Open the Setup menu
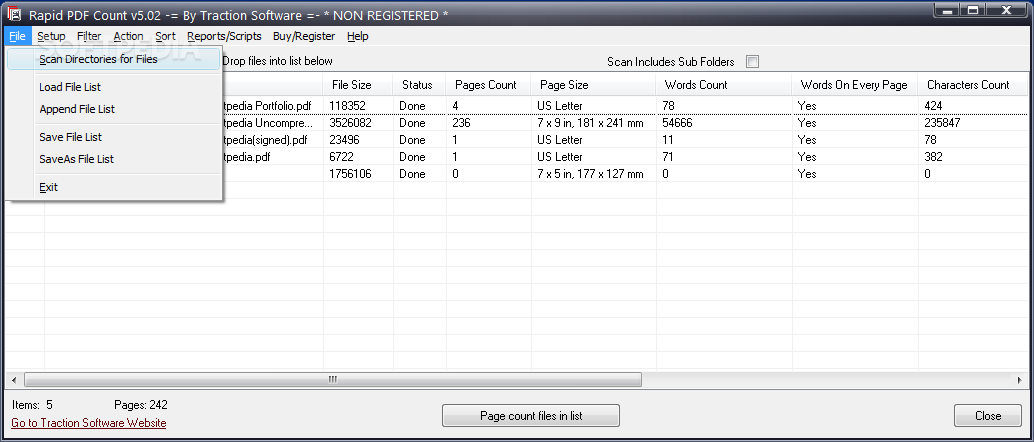 (x=51, y=36)
